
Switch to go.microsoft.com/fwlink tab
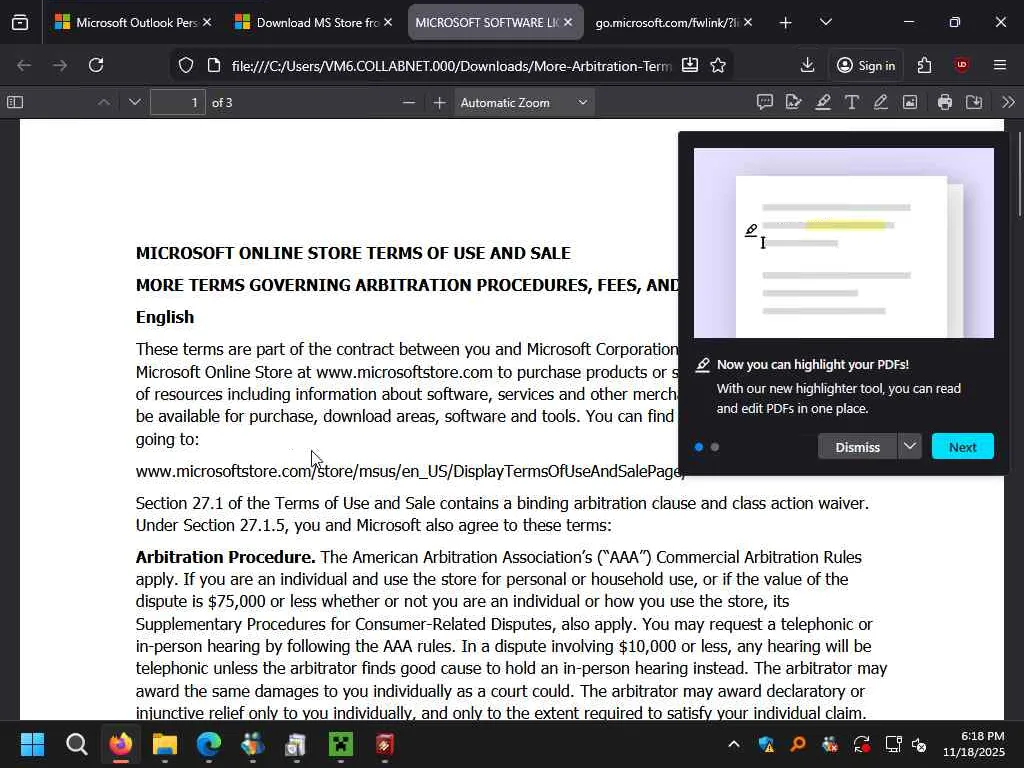(666, 22)
